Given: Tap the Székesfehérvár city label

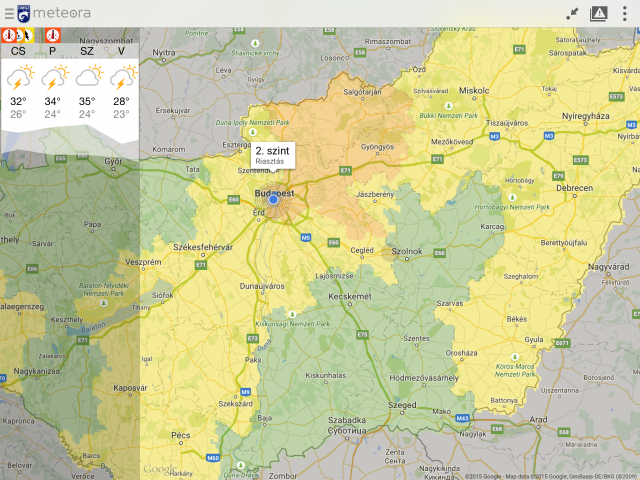Looking at the screenshot, I should point(203,247).
